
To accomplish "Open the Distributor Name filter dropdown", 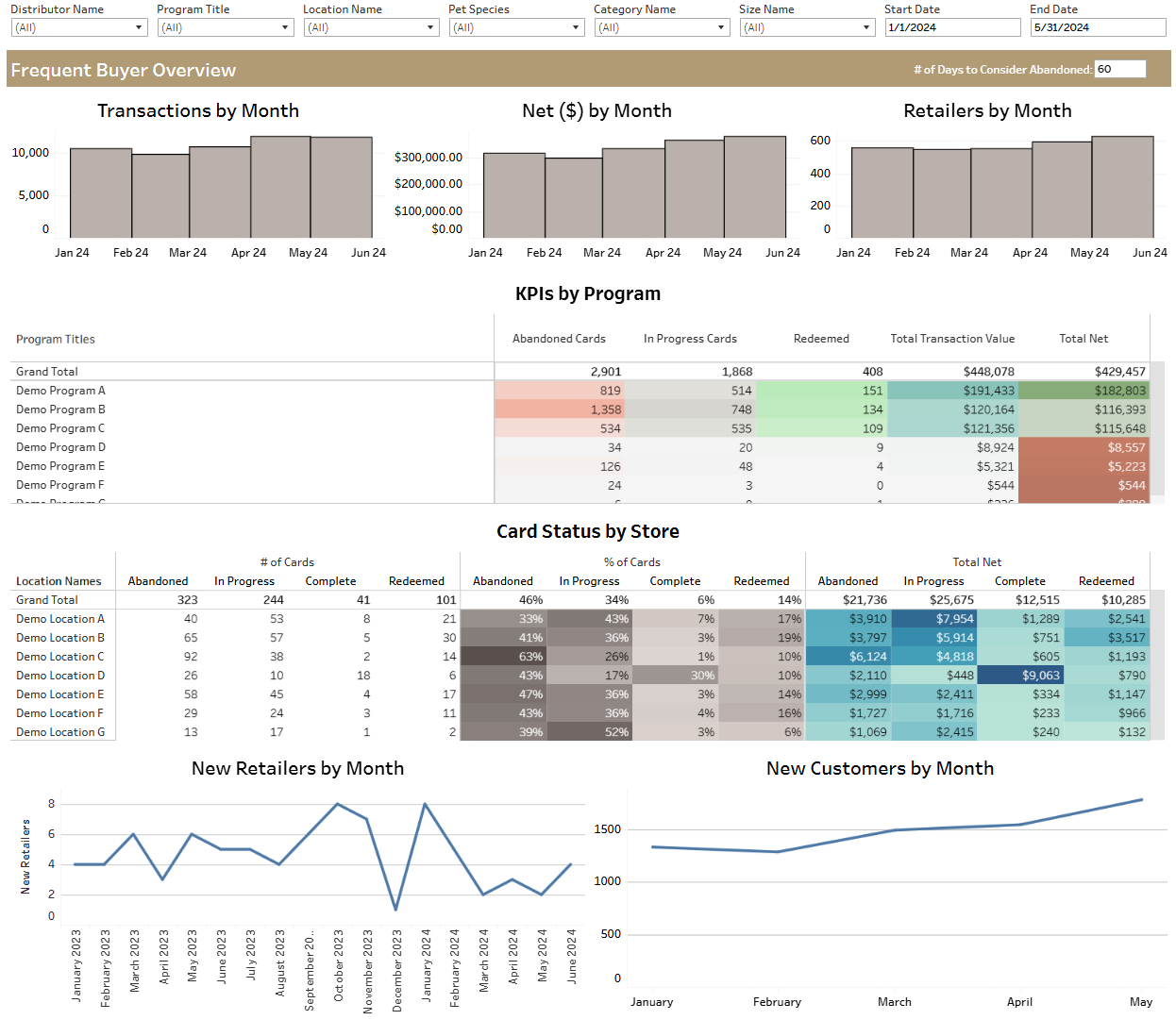I will (79, 27).
